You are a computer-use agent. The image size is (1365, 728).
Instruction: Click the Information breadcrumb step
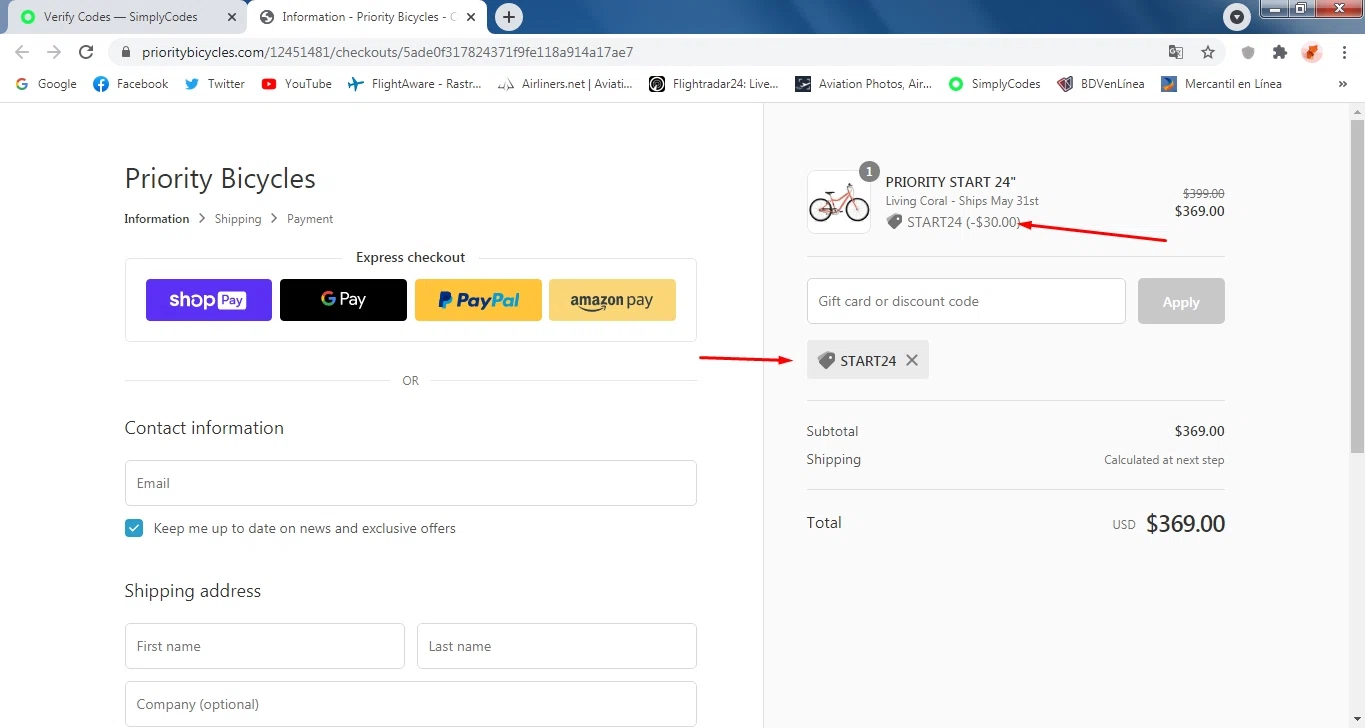[x=157, y=219]
